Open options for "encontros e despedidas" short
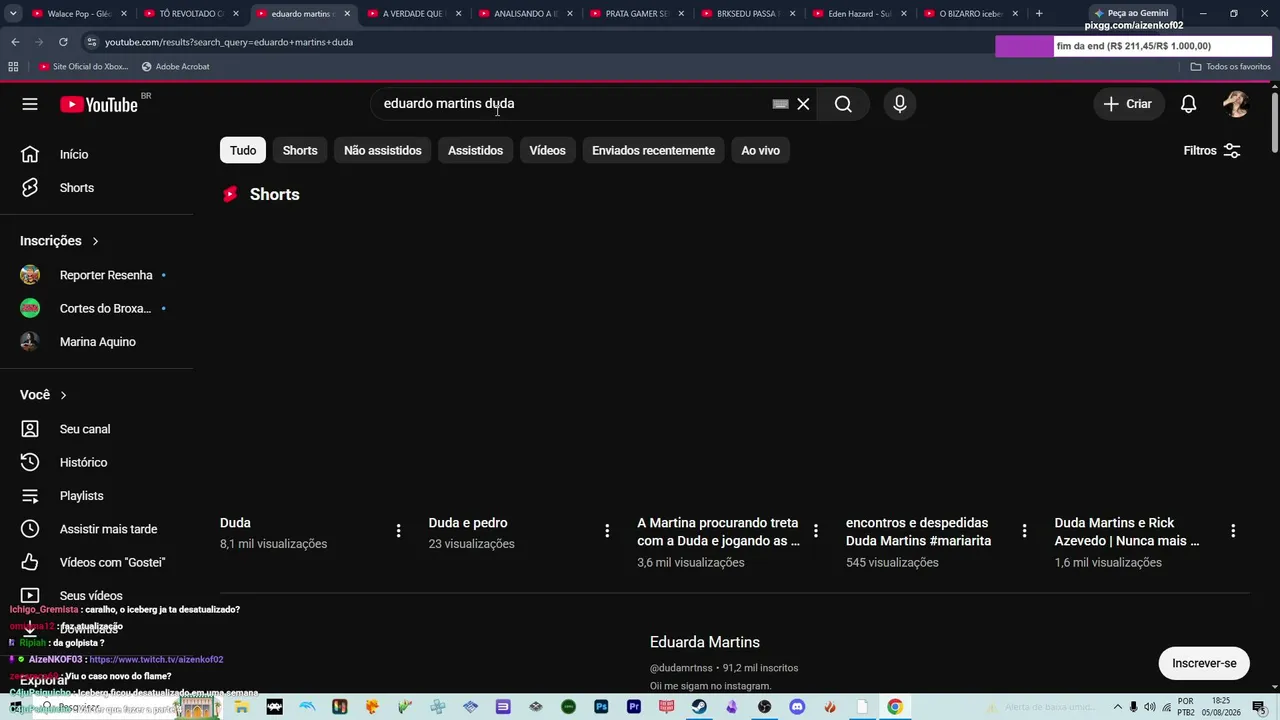This screenshot has height=720, width=1280. (1024, 531)
